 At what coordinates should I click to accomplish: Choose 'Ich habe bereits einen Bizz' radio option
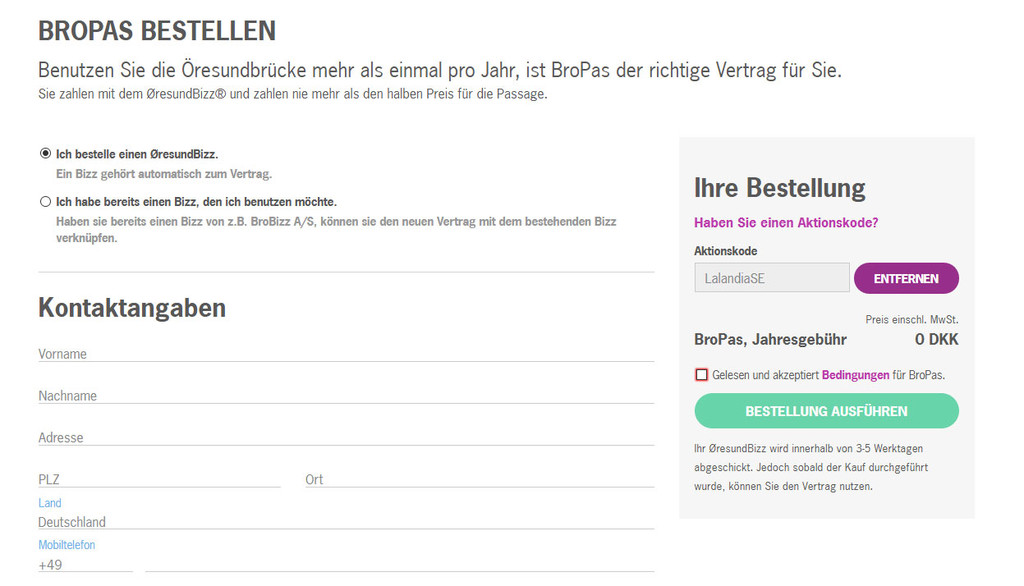(x=45, y=201)
